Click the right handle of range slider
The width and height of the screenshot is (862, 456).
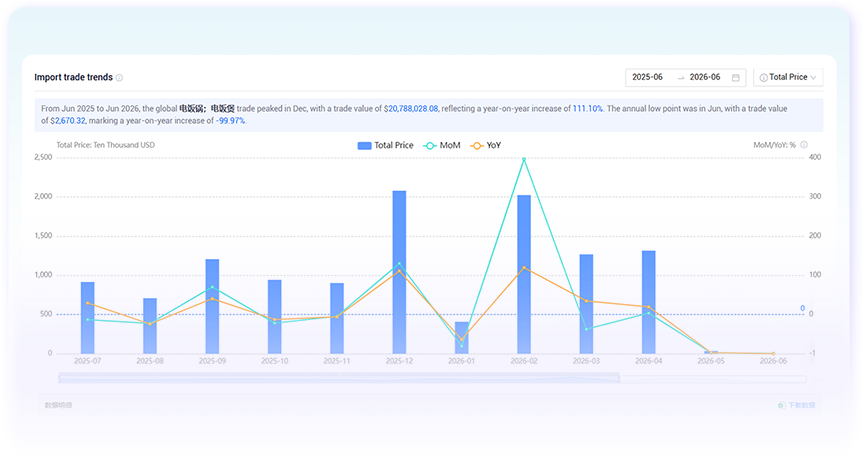[620, 378]
